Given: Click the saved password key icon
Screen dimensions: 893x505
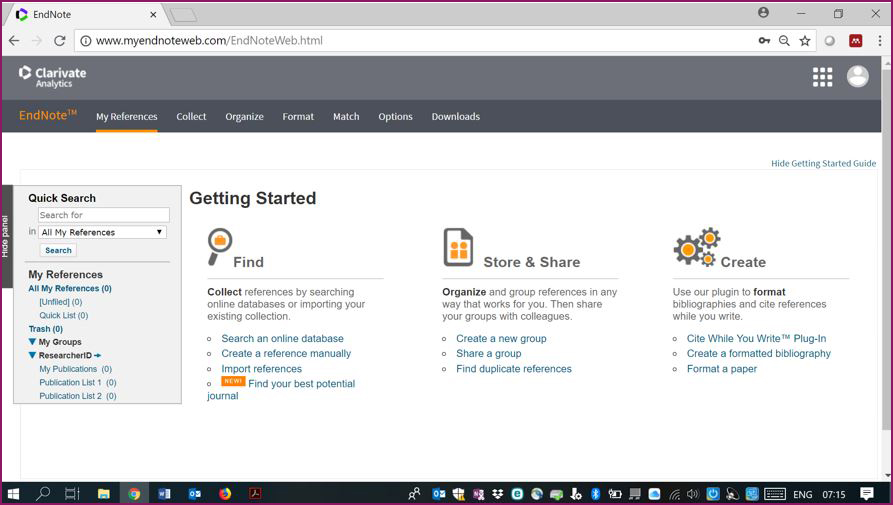Looking at the screenshot, I should [764, 41].
